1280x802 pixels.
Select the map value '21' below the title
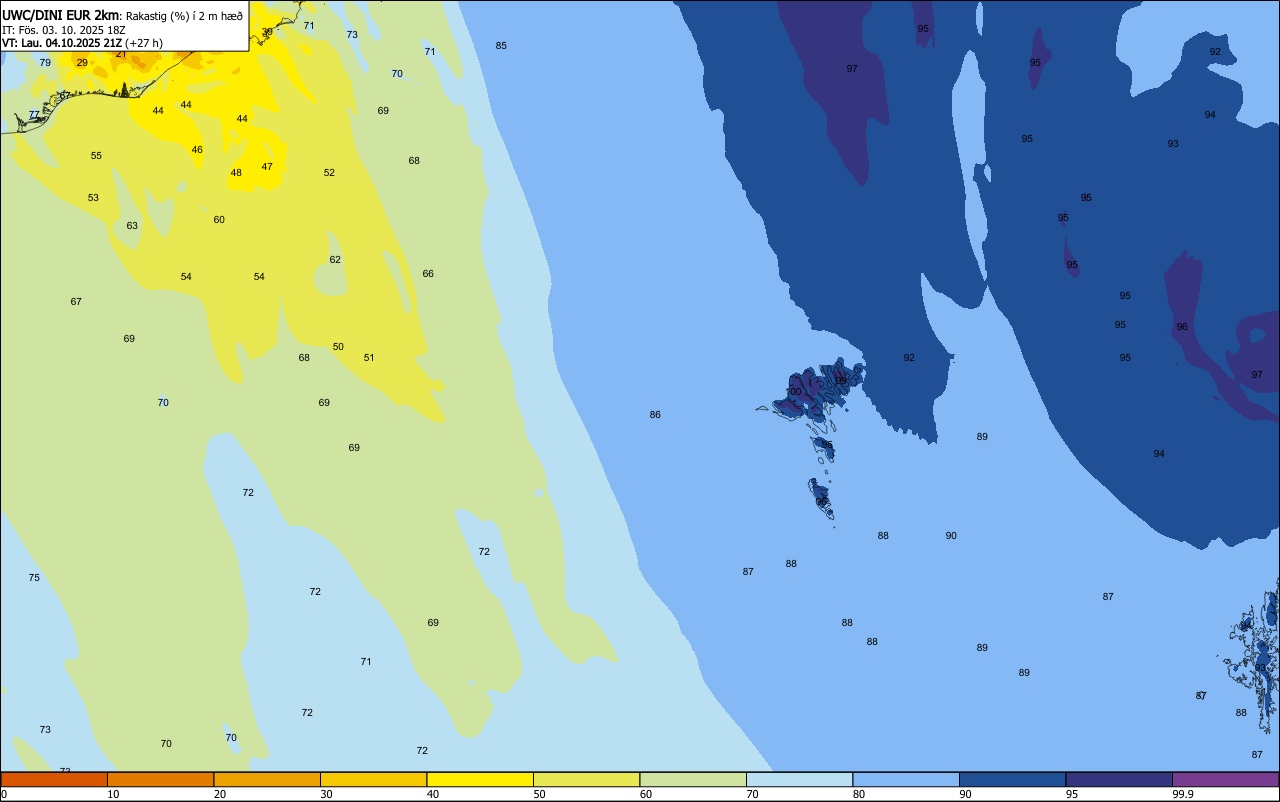click(x=121, y=54)
